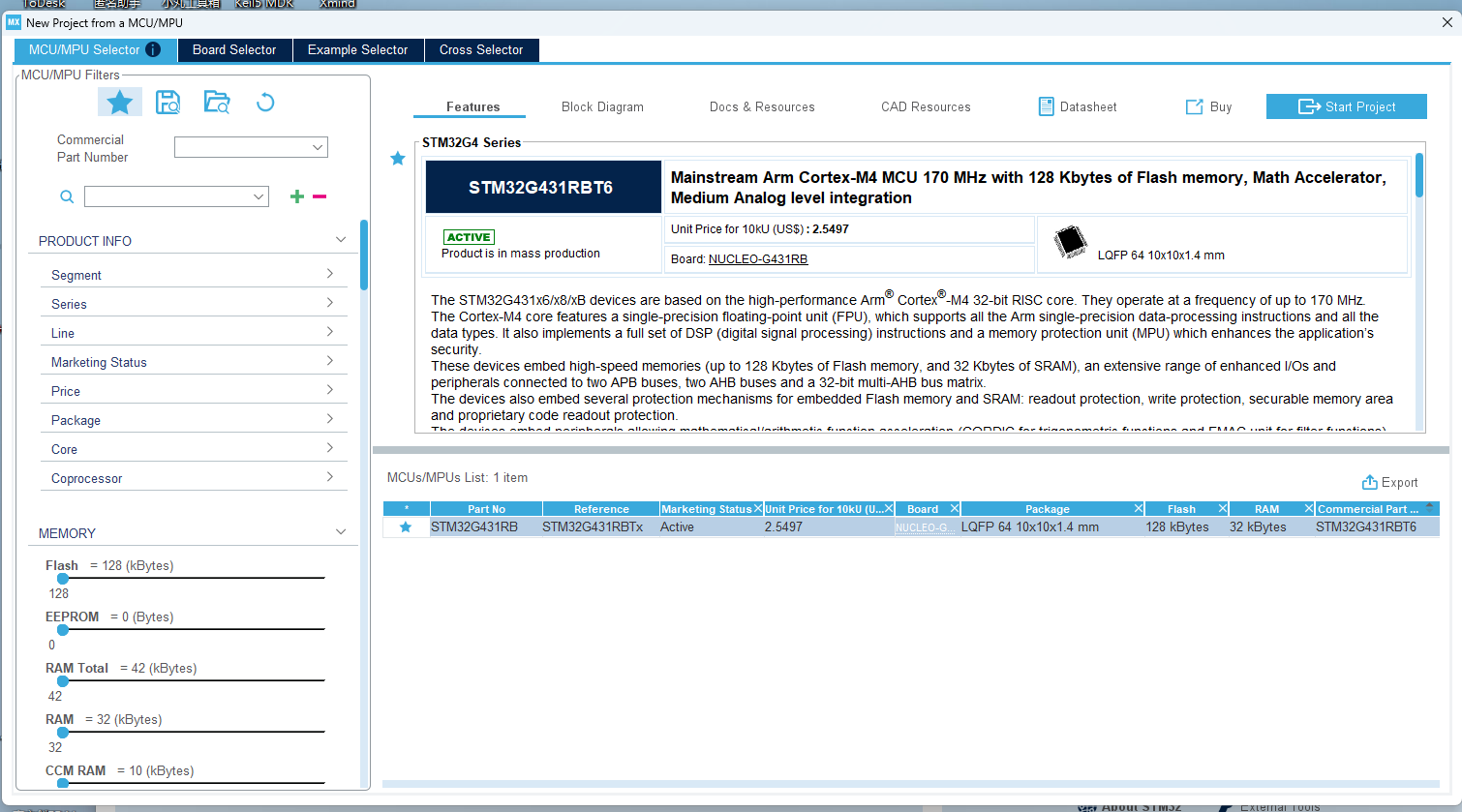
Task: Switch to the Cross Selector tab
Action: [481, 49]
